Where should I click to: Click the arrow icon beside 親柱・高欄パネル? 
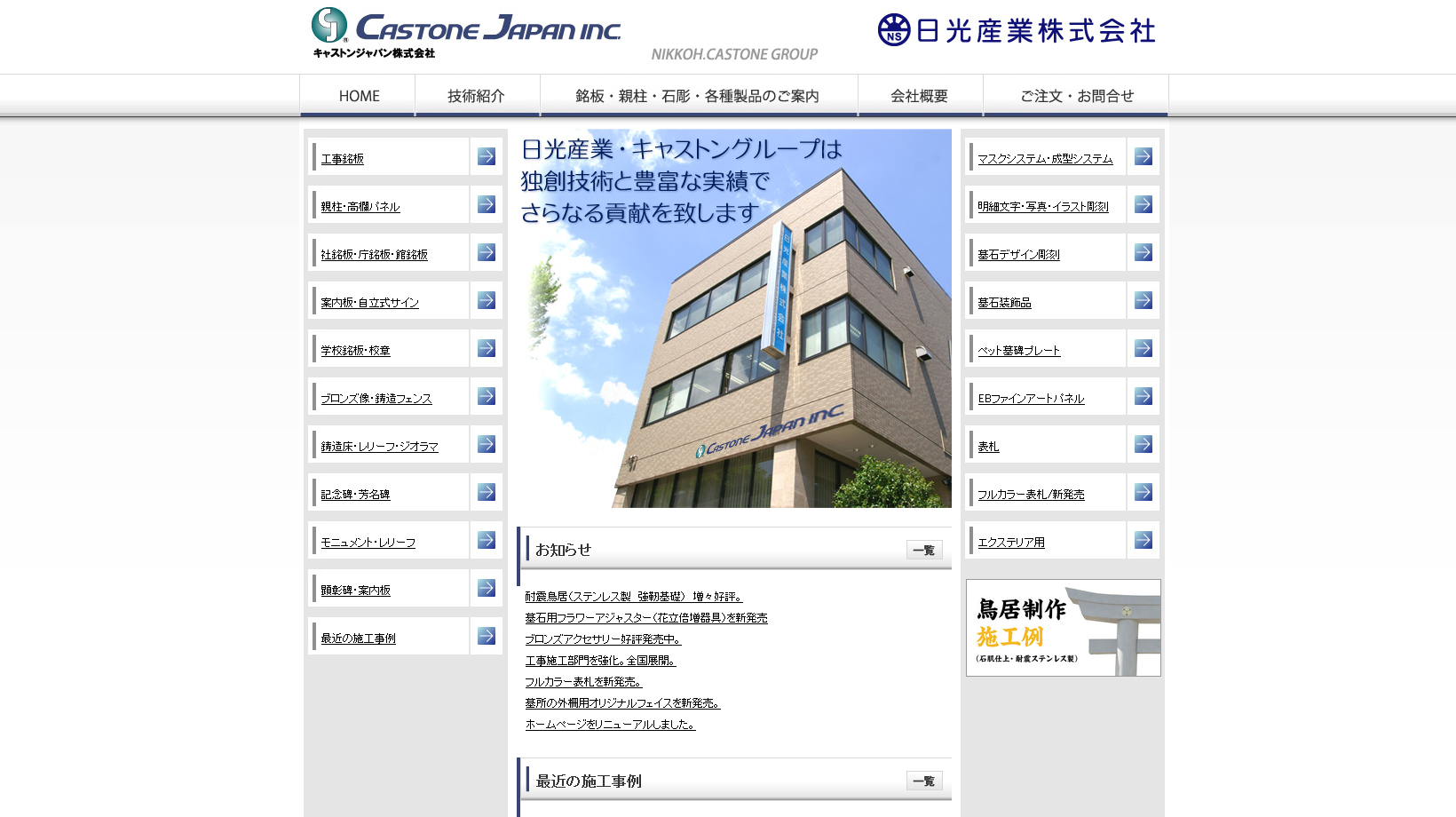point(487,204)
